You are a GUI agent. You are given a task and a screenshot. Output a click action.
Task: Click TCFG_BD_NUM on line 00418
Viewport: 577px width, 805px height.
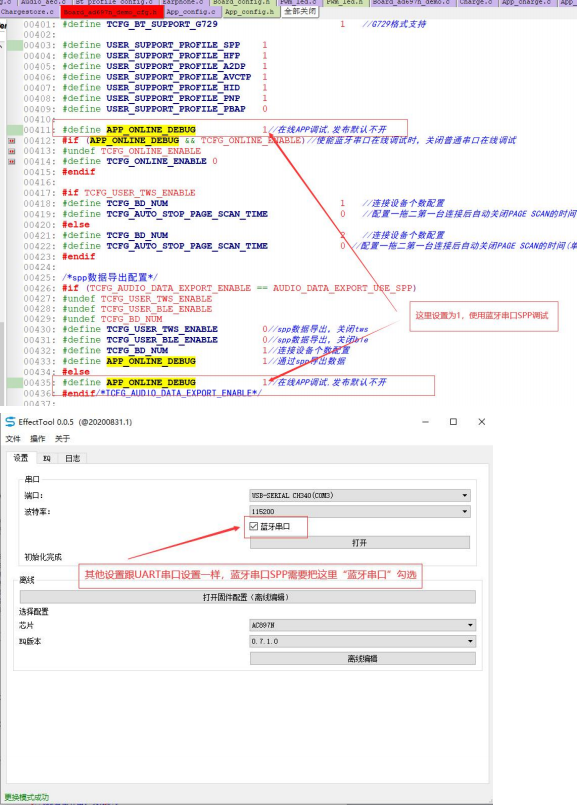[x=137, y=203]
